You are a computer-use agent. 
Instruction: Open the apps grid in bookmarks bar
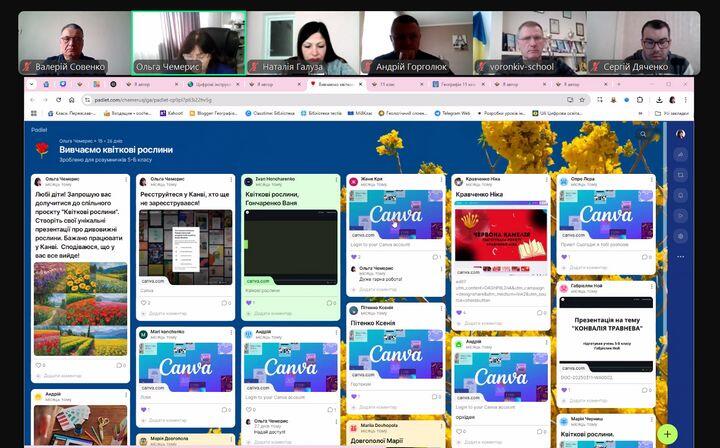click(34, 113)
